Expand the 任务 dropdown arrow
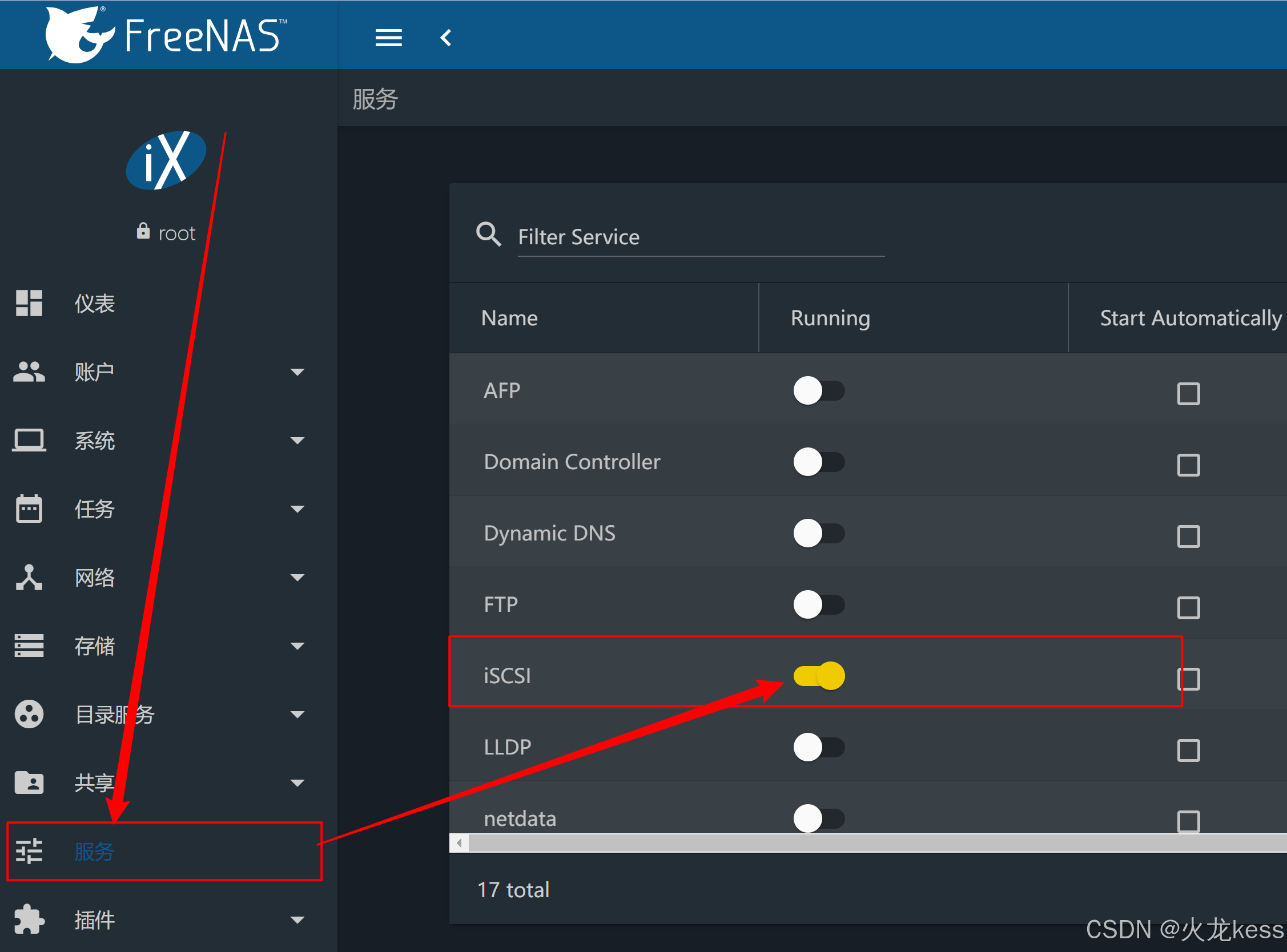1287x952 pixels. pyautogui.click(x=297, y=509)
